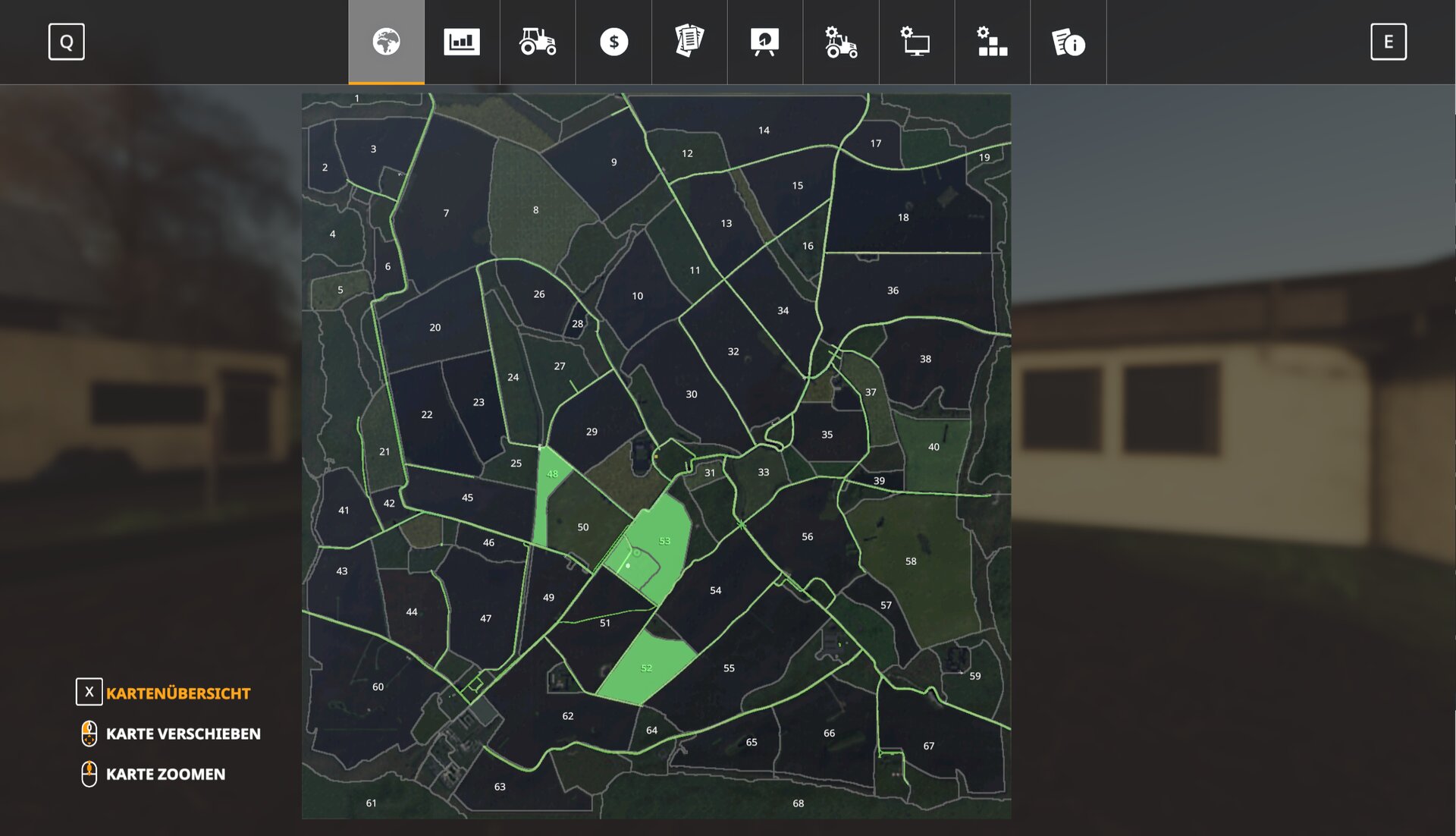Click field 58 on the map

click(x=910, y=562)
